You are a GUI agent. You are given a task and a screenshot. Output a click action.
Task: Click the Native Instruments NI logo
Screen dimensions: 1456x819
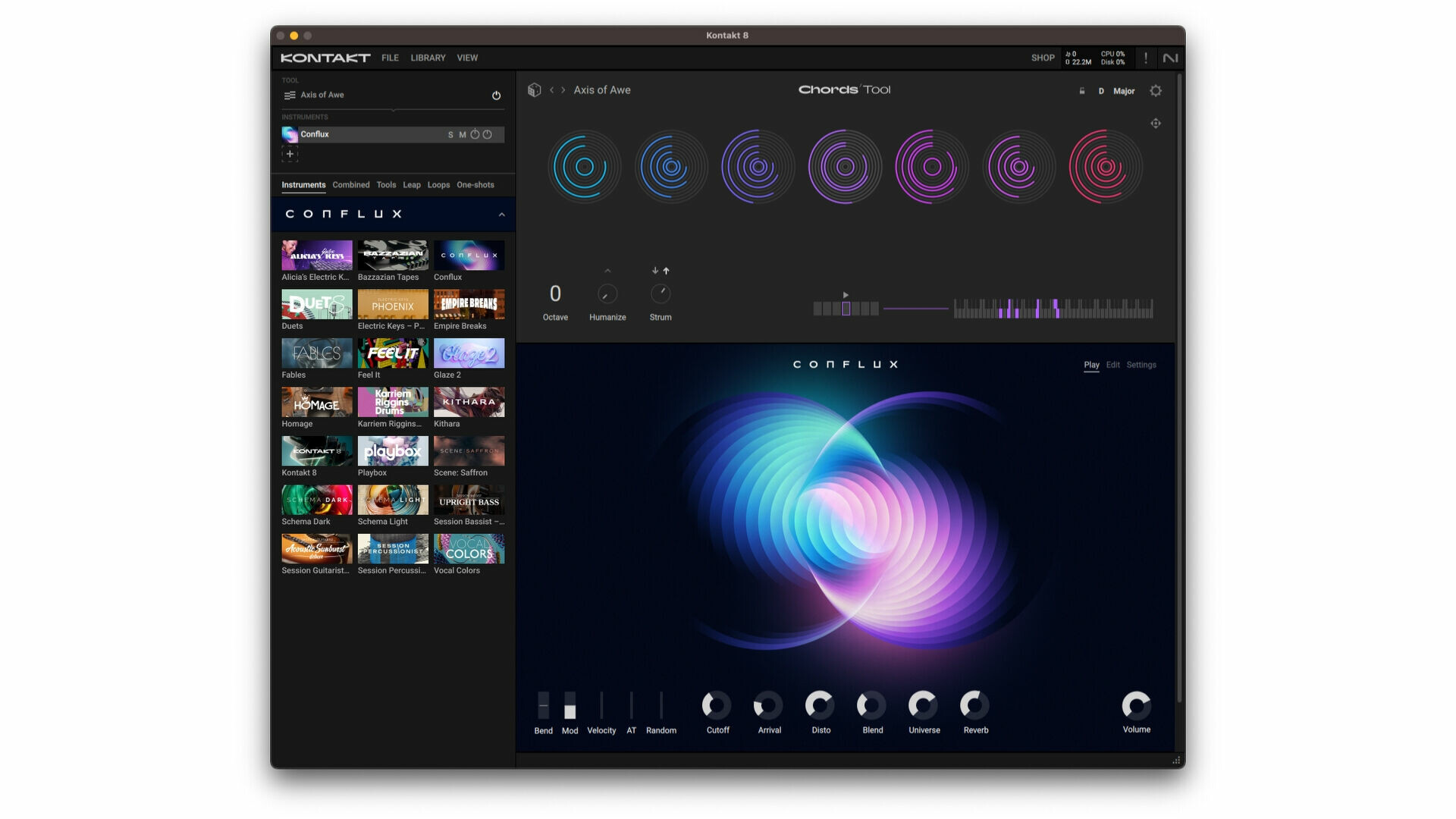point(1170,58)
